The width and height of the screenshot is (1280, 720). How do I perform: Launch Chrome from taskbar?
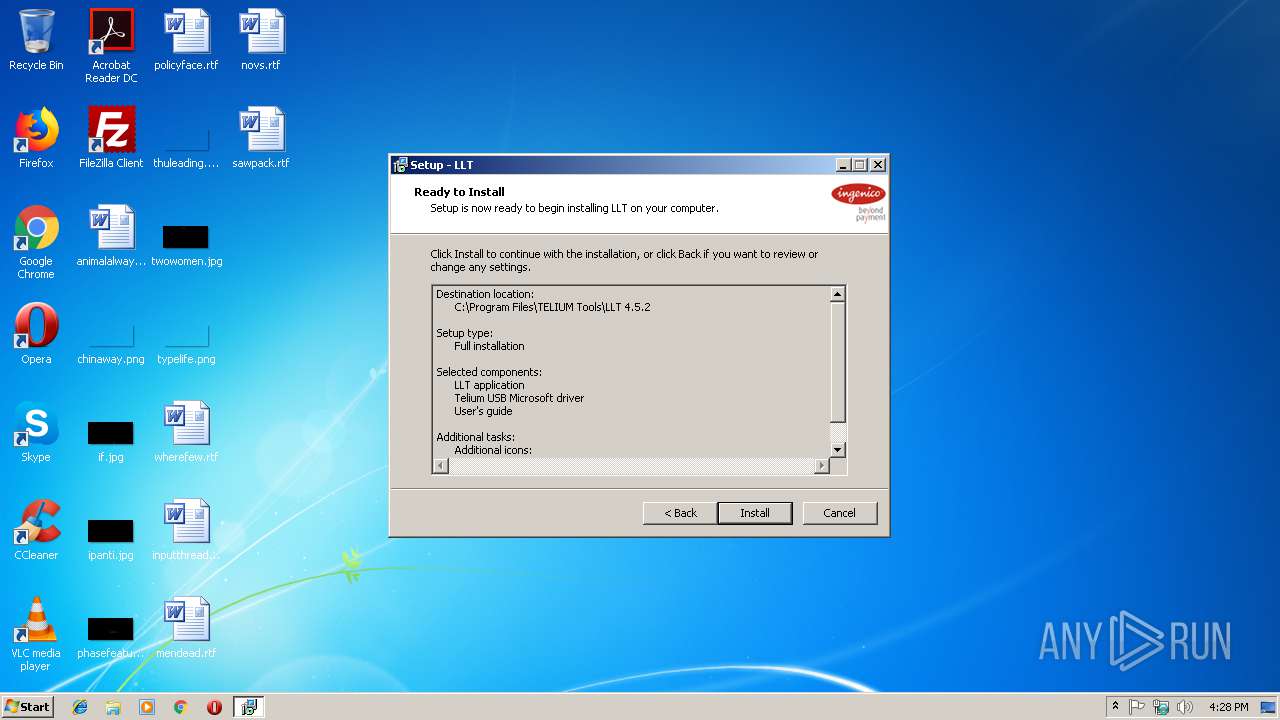click(x=180, y=707)
